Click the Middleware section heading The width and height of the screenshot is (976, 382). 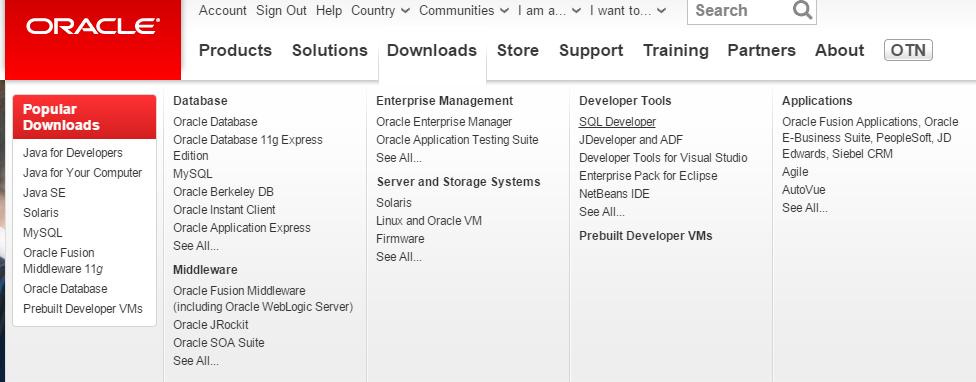pos(205,270)
